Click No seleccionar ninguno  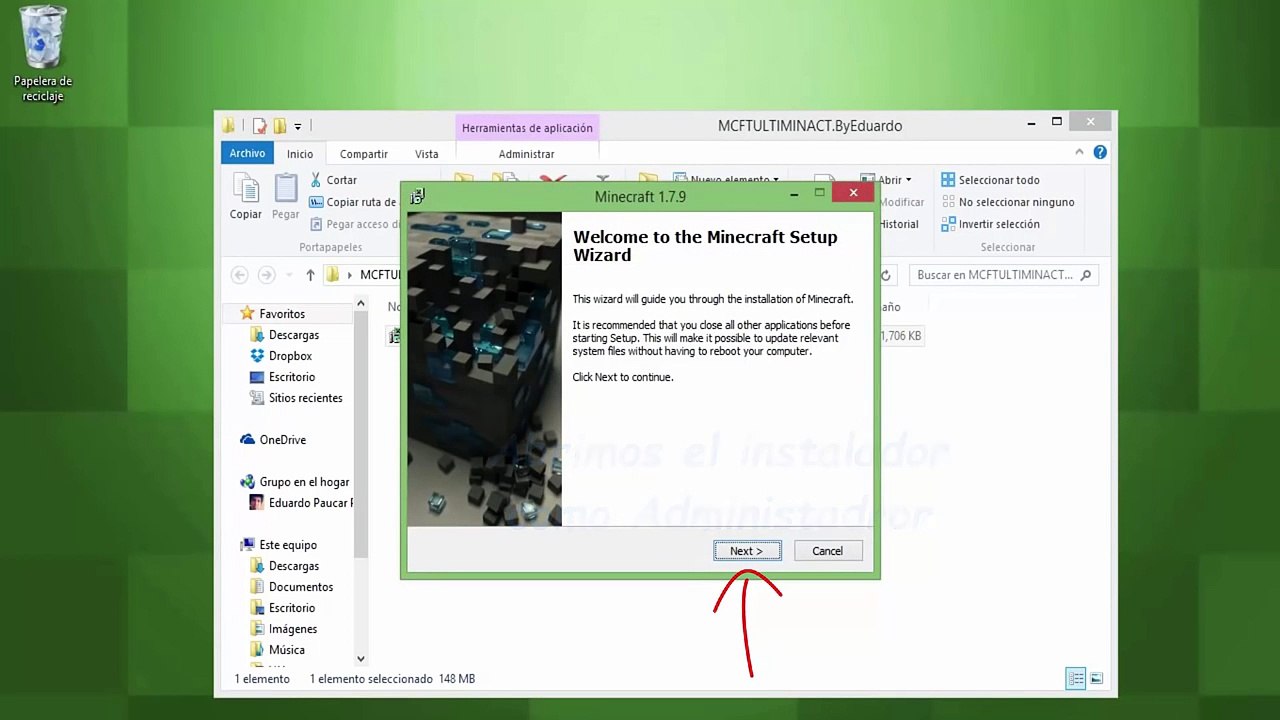point(1007,202)
